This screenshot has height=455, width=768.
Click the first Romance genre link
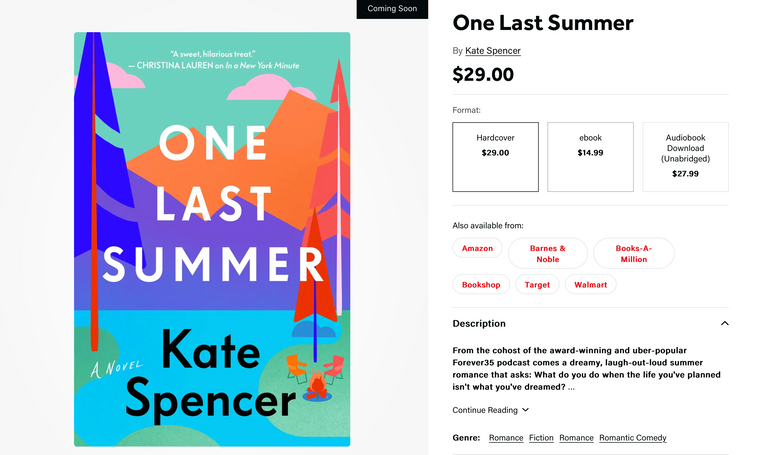point(505,438)
